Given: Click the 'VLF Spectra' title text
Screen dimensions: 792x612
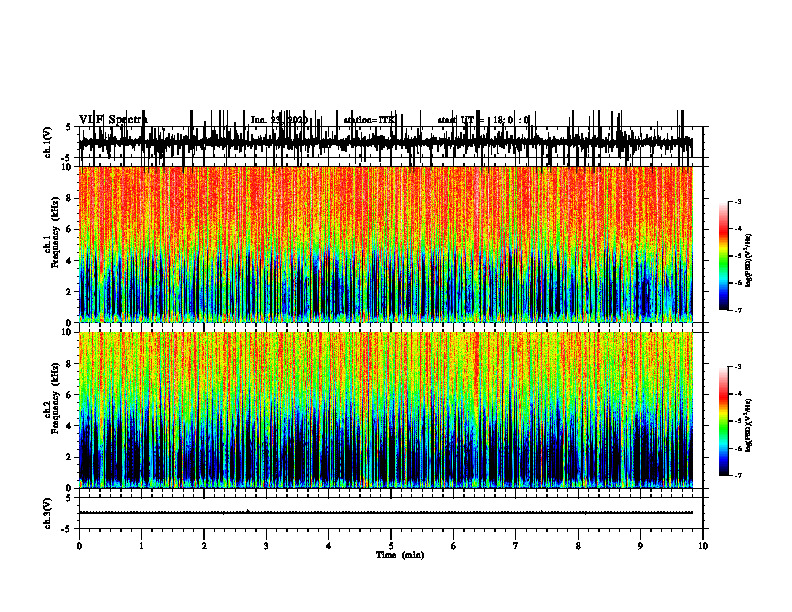Looking at the screenshot, I should (113, 120).
